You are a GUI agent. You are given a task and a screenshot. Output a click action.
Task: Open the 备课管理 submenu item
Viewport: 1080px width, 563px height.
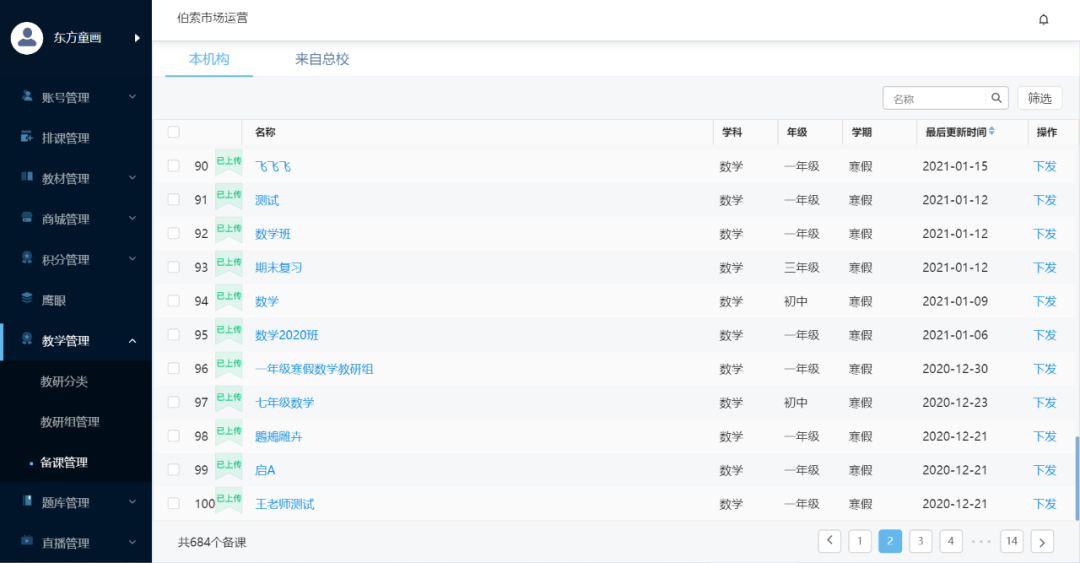tap(64, 462)
